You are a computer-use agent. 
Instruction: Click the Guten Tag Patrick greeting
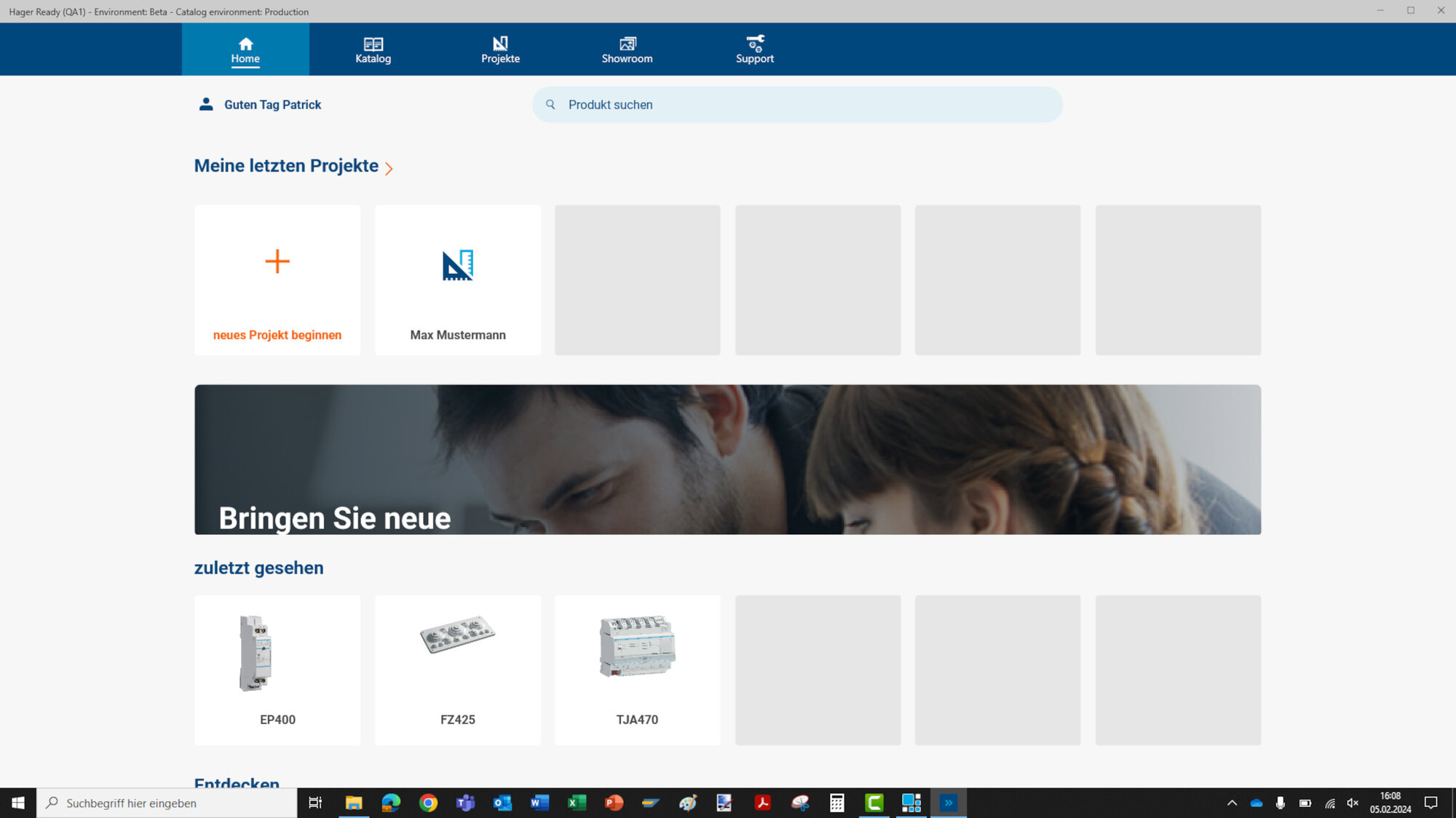(x=272, y=105)
